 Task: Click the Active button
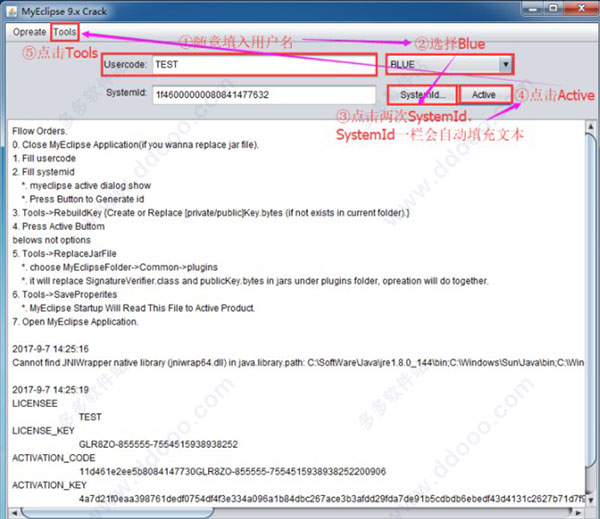coord(484,95)
